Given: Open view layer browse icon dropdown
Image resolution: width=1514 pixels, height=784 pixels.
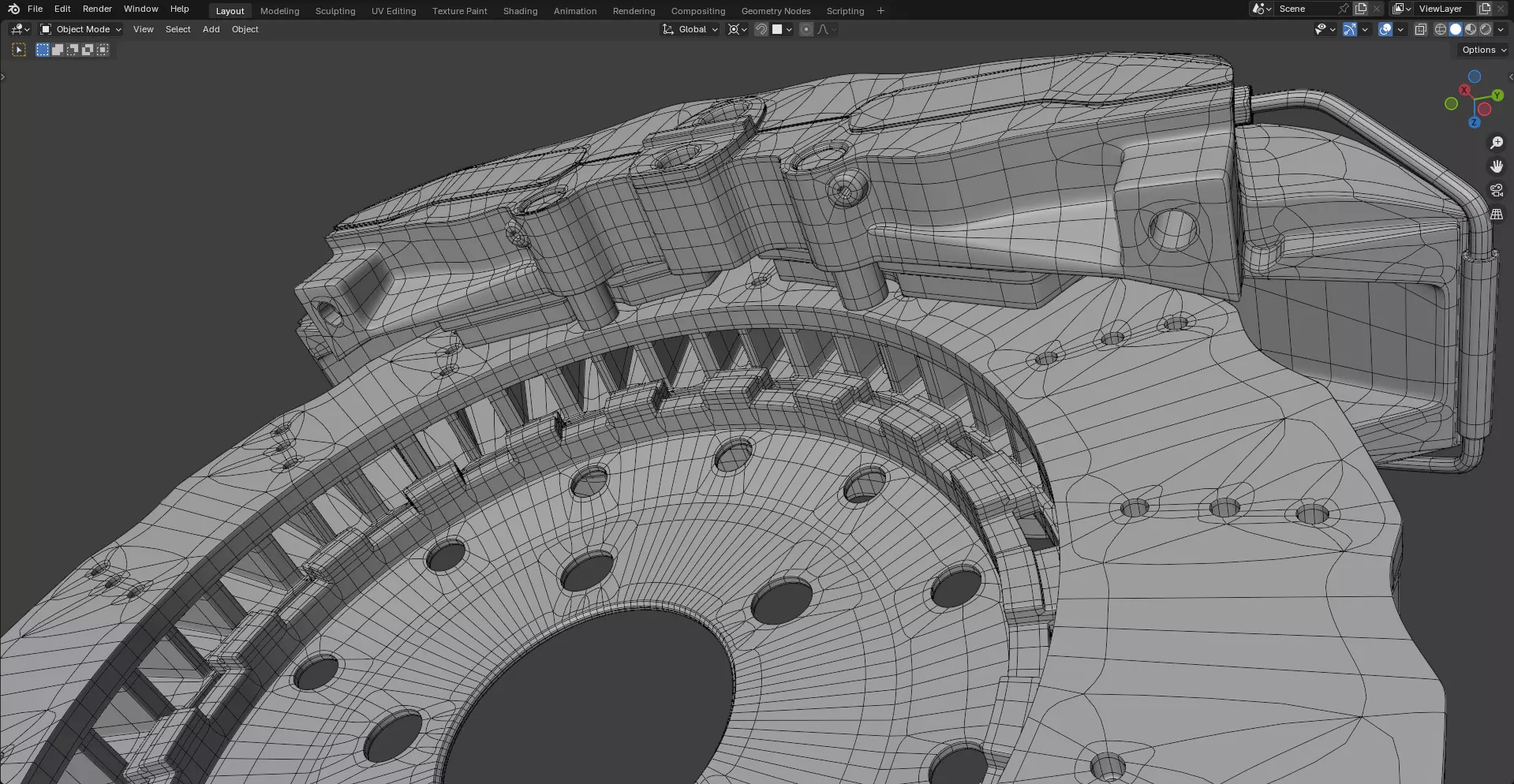Looking at the screenshot, I should pyautogui.click(x=1402, y=9).
